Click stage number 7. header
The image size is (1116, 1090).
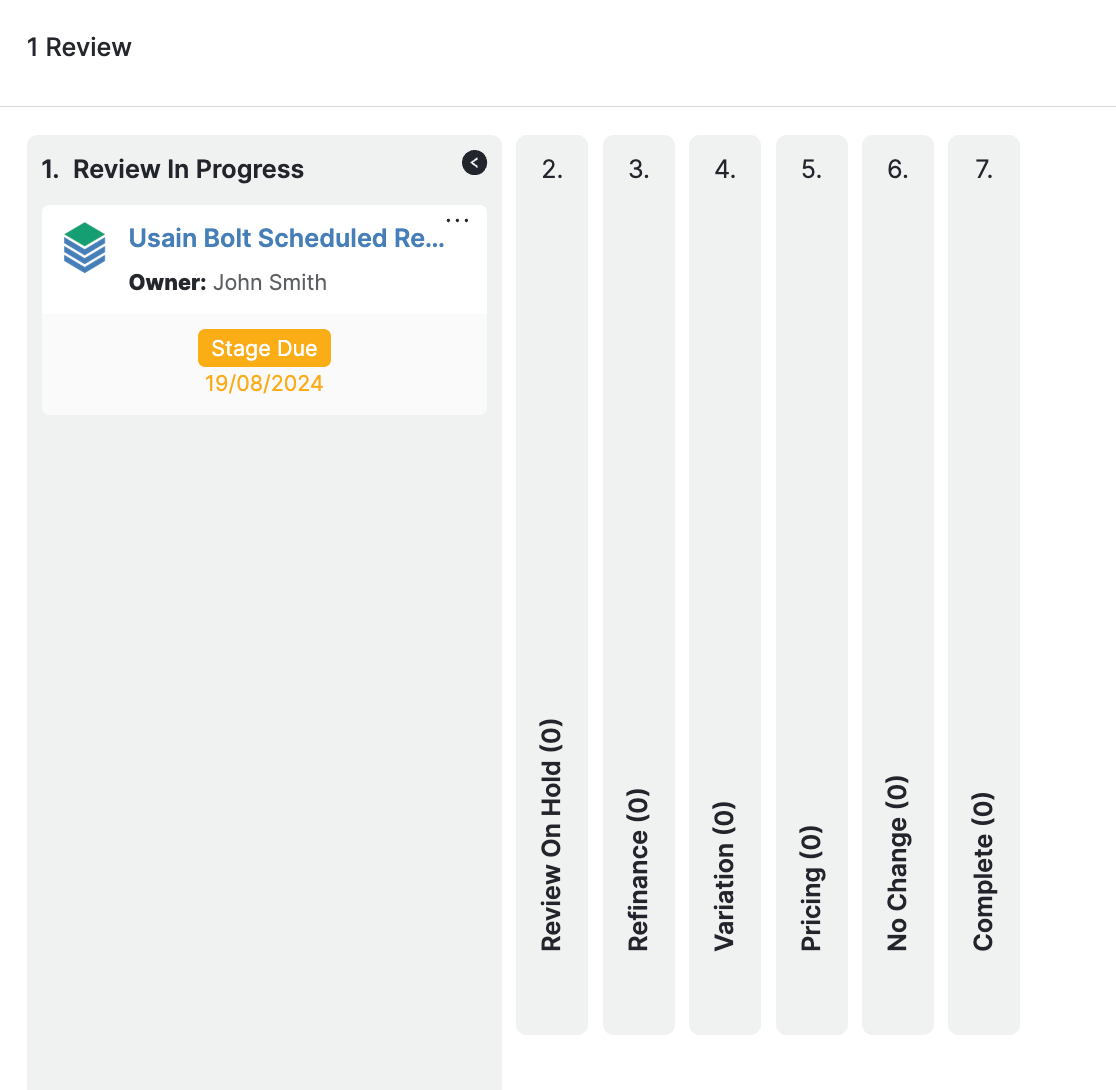pyautogui.click(x=984, y=169)
